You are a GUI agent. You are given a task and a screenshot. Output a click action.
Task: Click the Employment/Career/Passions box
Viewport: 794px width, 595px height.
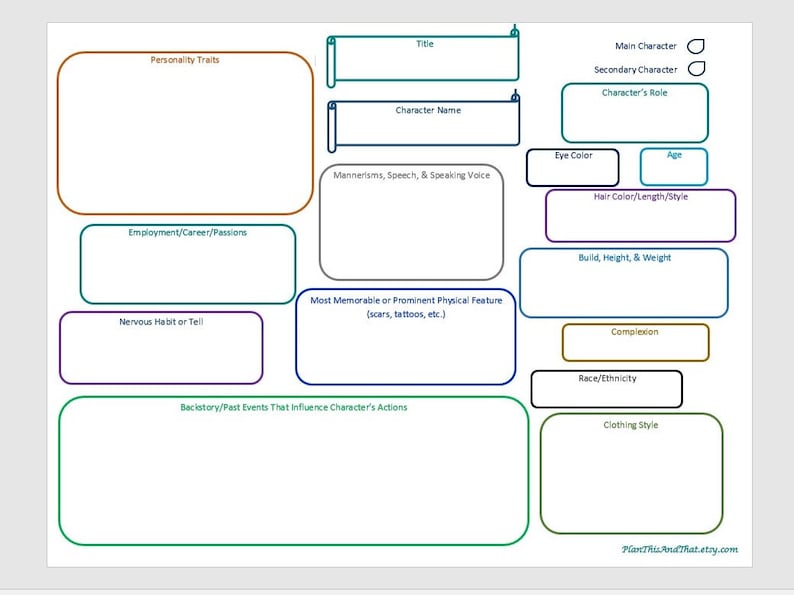(x=187, y=264)
